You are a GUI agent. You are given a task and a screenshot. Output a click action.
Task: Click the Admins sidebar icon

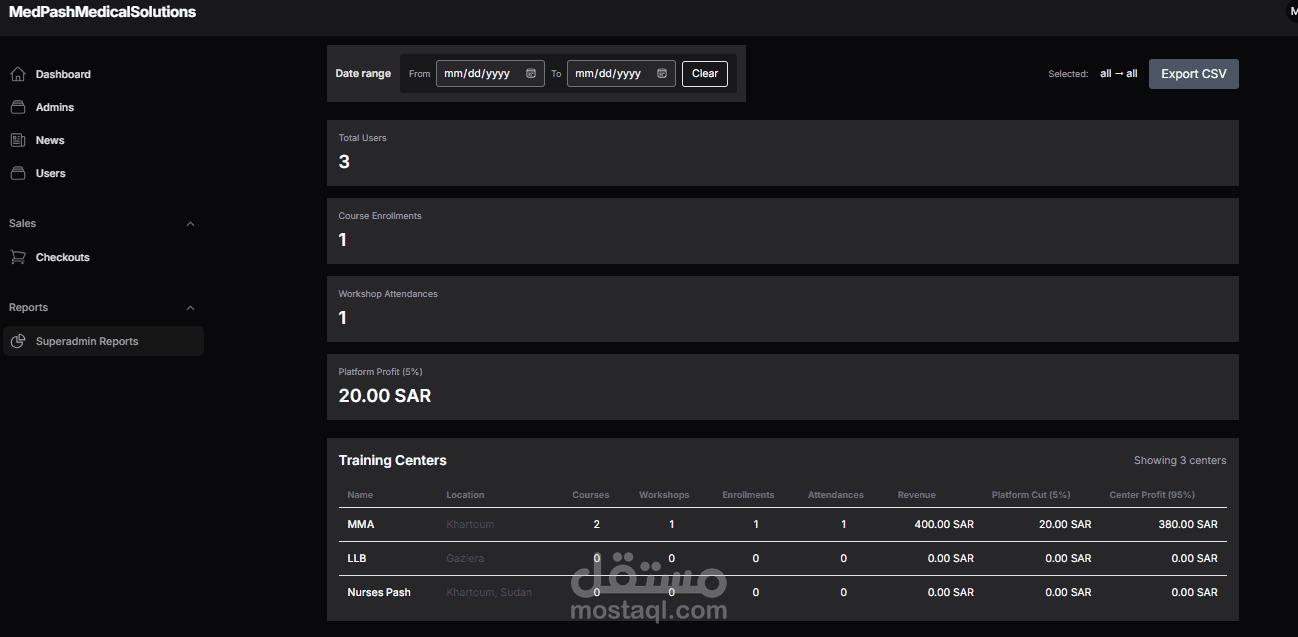(x=18, y=107)
